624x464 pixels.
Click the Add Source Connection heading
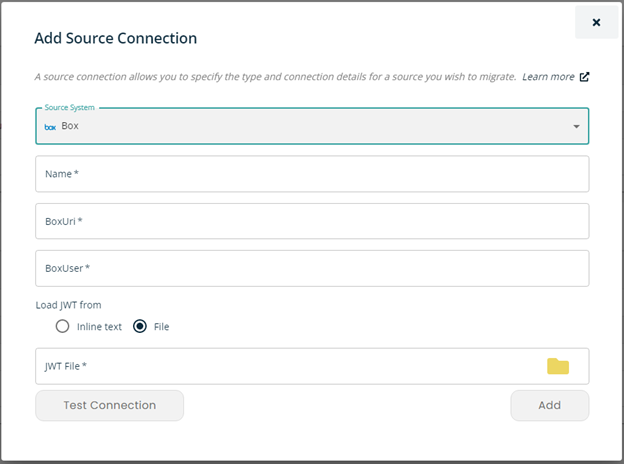tap(115, 38)
